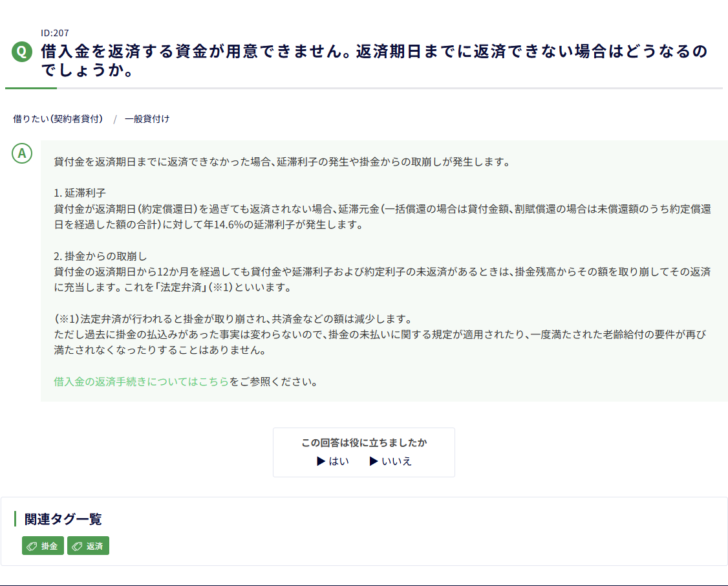Click the ID:207 label
The height and width of the screenshot is (586, 728).
point(54,33)
